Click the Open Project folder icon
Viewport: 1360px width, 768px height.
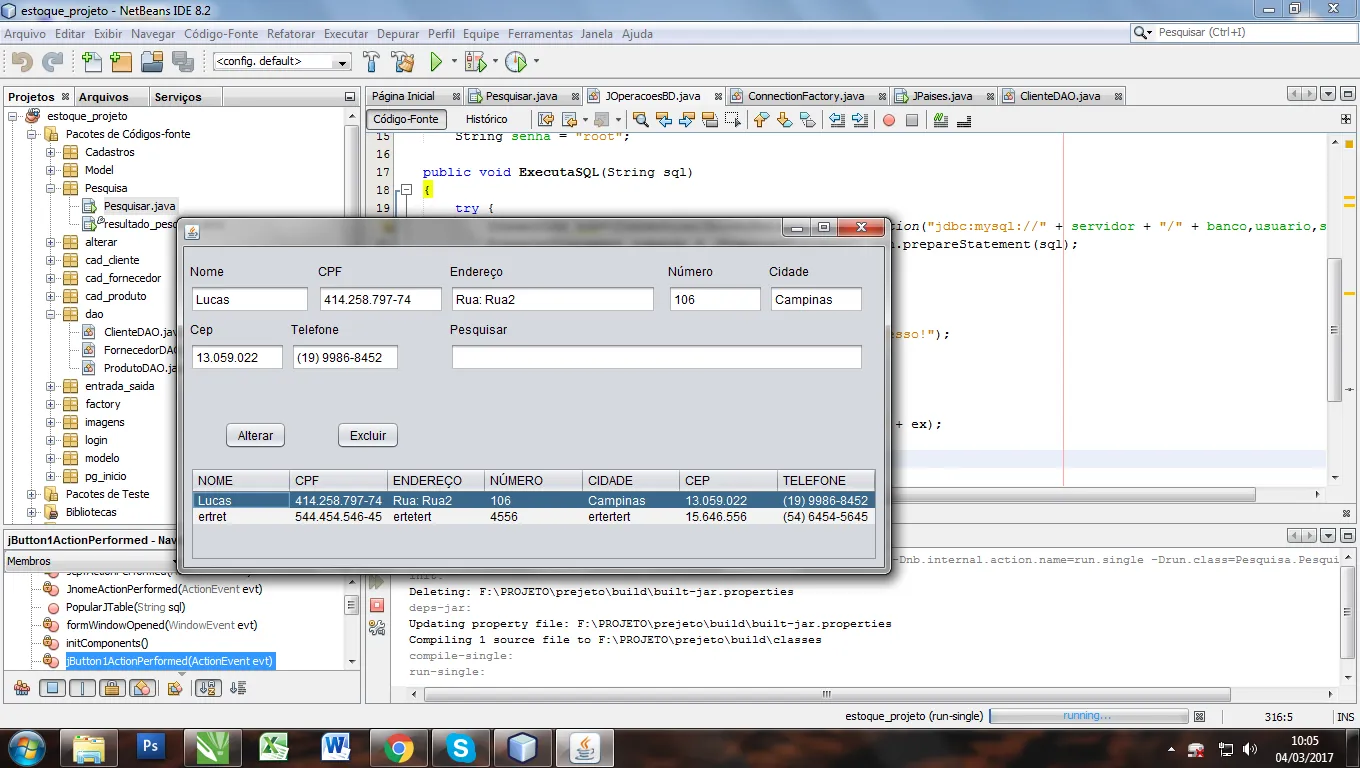(x=152, y=62)
